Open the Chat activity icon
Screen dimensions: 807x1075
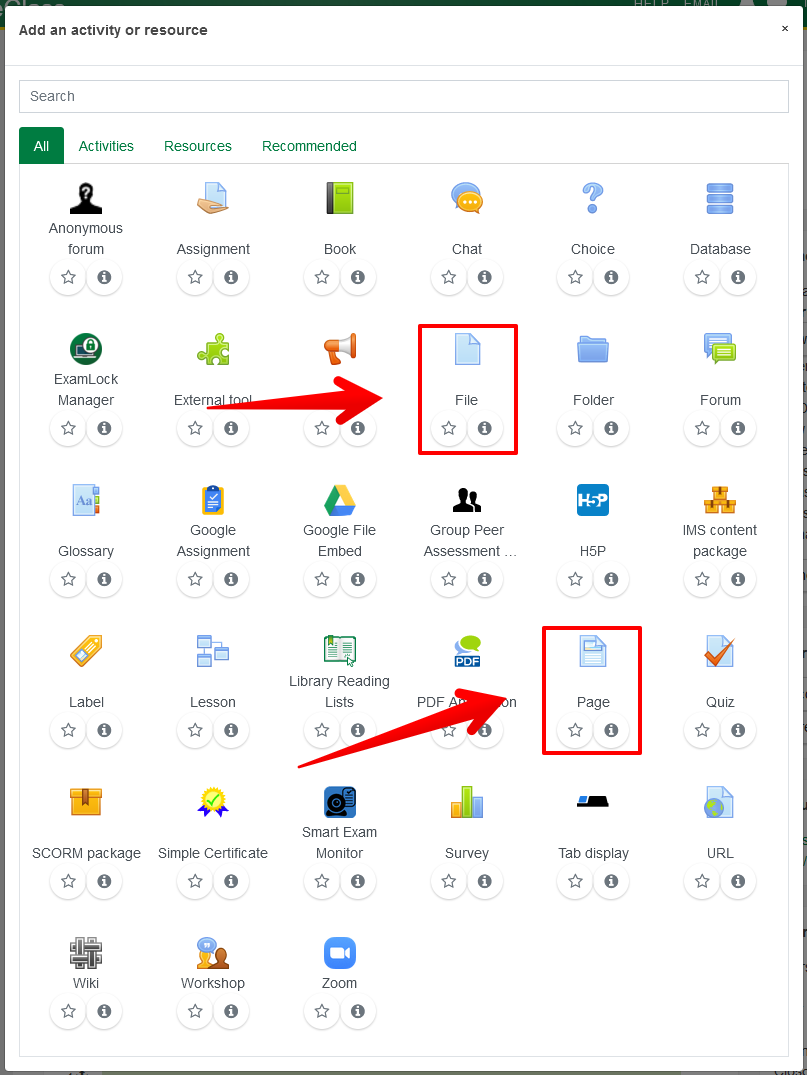coord(466,198)
